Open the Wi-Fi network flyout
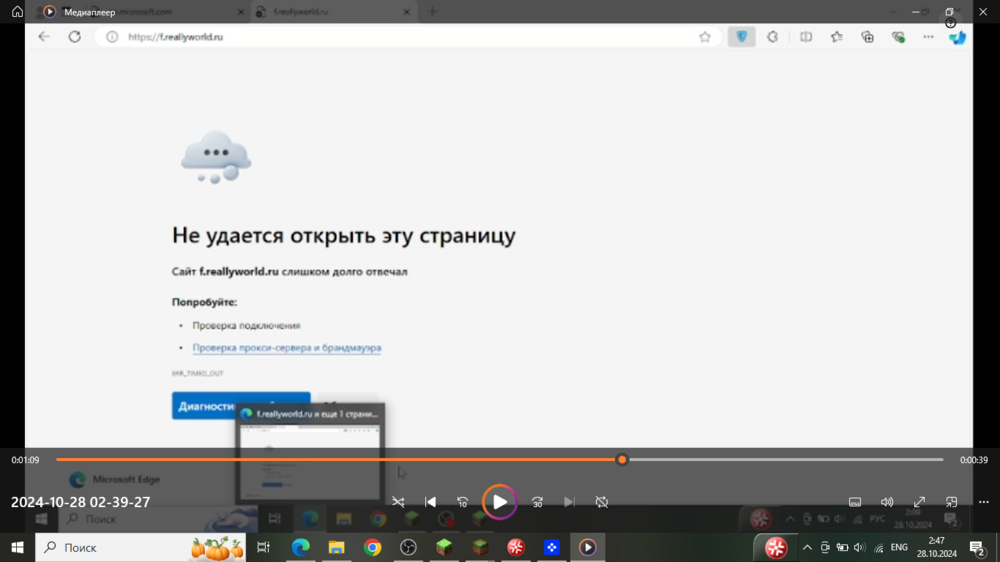Screen dimensions: 1000x562 (879, 547)
